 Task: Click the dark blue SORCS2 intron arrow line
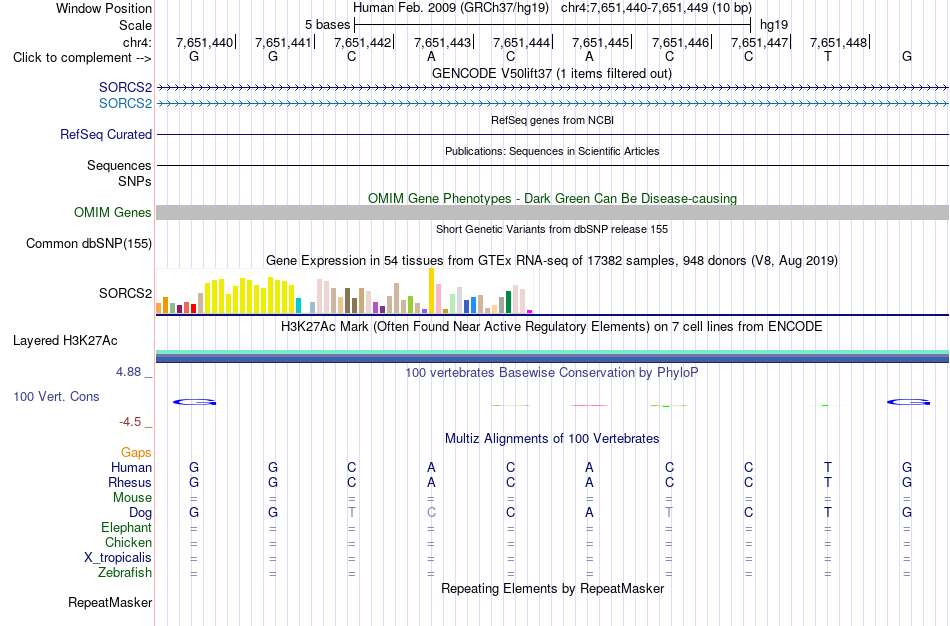click(553, 88)
